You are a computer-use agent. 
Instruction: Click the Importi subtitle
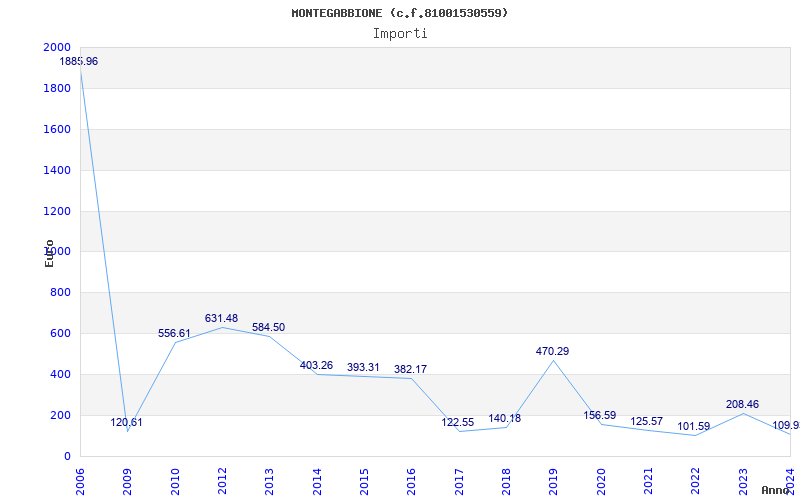[400, 34]
